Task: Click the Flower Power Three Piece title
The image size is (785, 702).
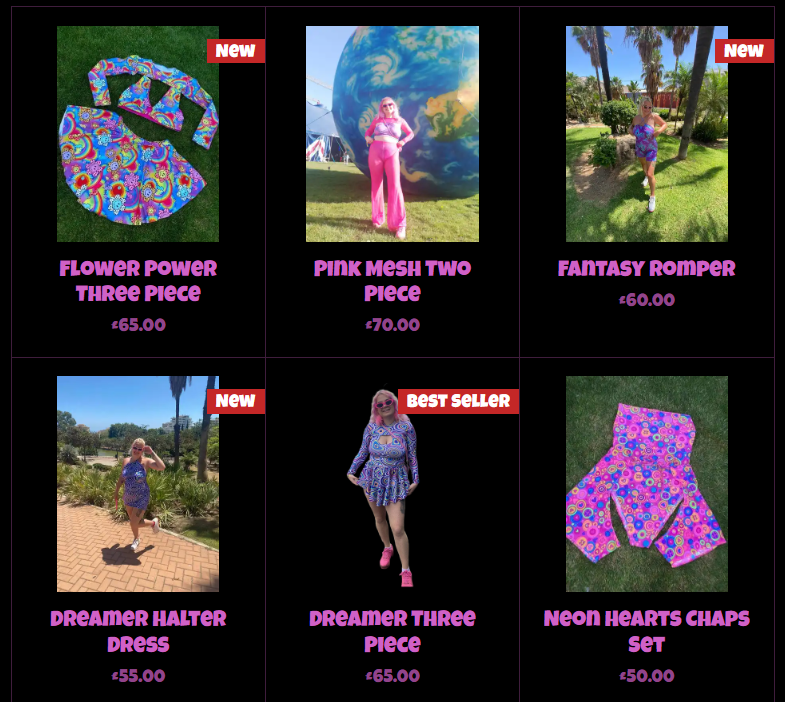Action: click(138, 280)
